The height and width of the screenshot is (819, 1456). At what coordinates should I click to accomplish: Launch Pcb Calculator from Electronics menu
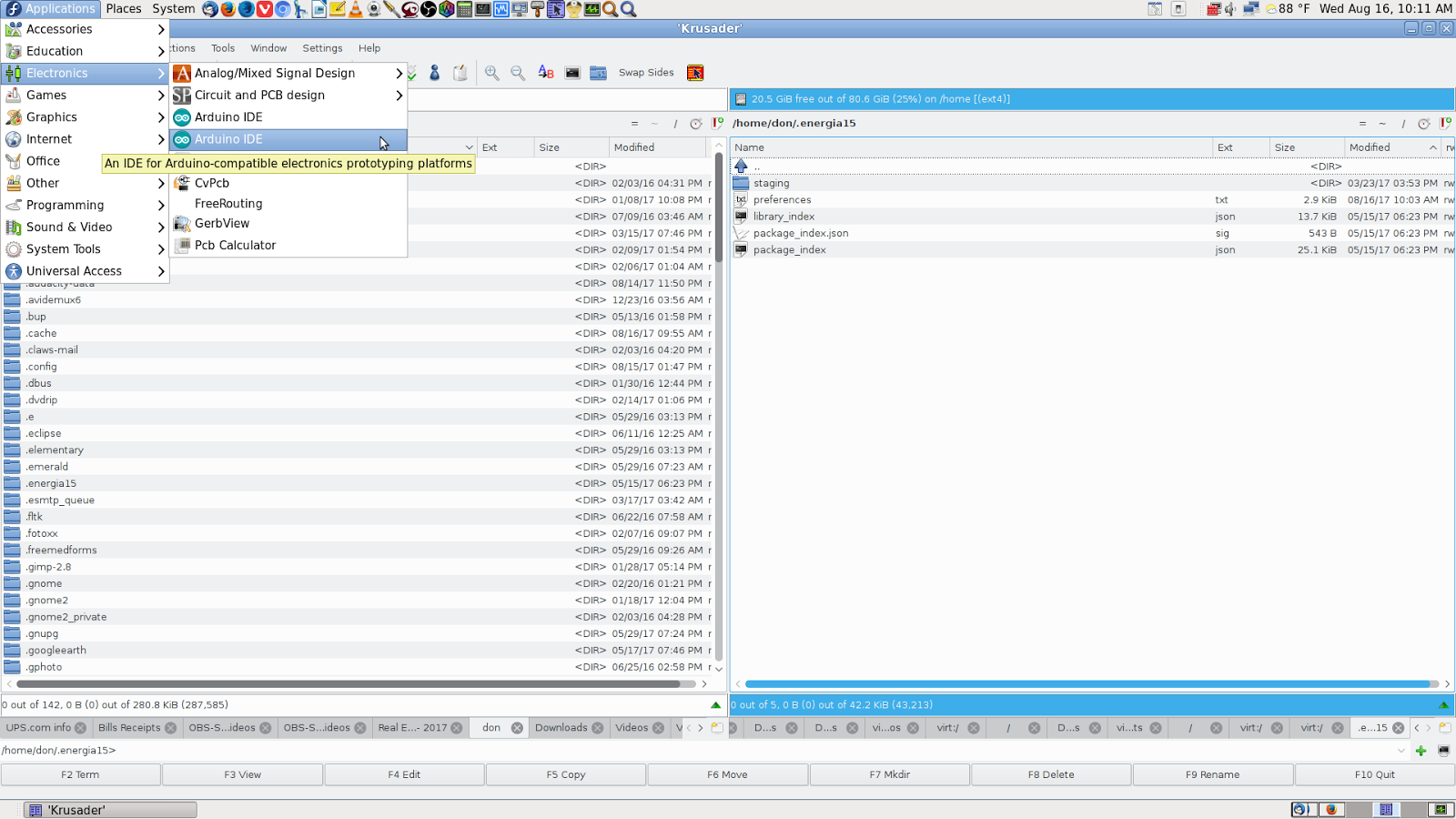(x=288, y=246)
